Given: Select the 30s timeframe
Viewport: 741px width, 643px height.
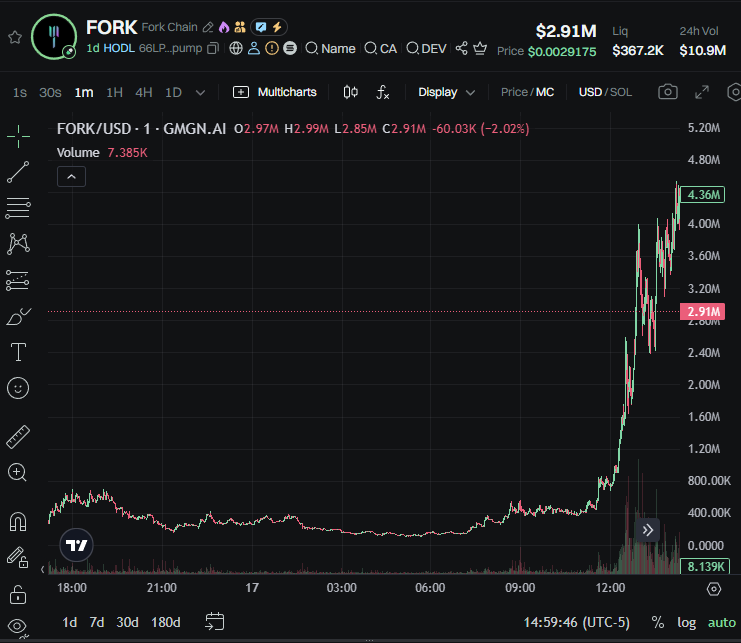Looking at the screenshot, I should coord(50,93).
